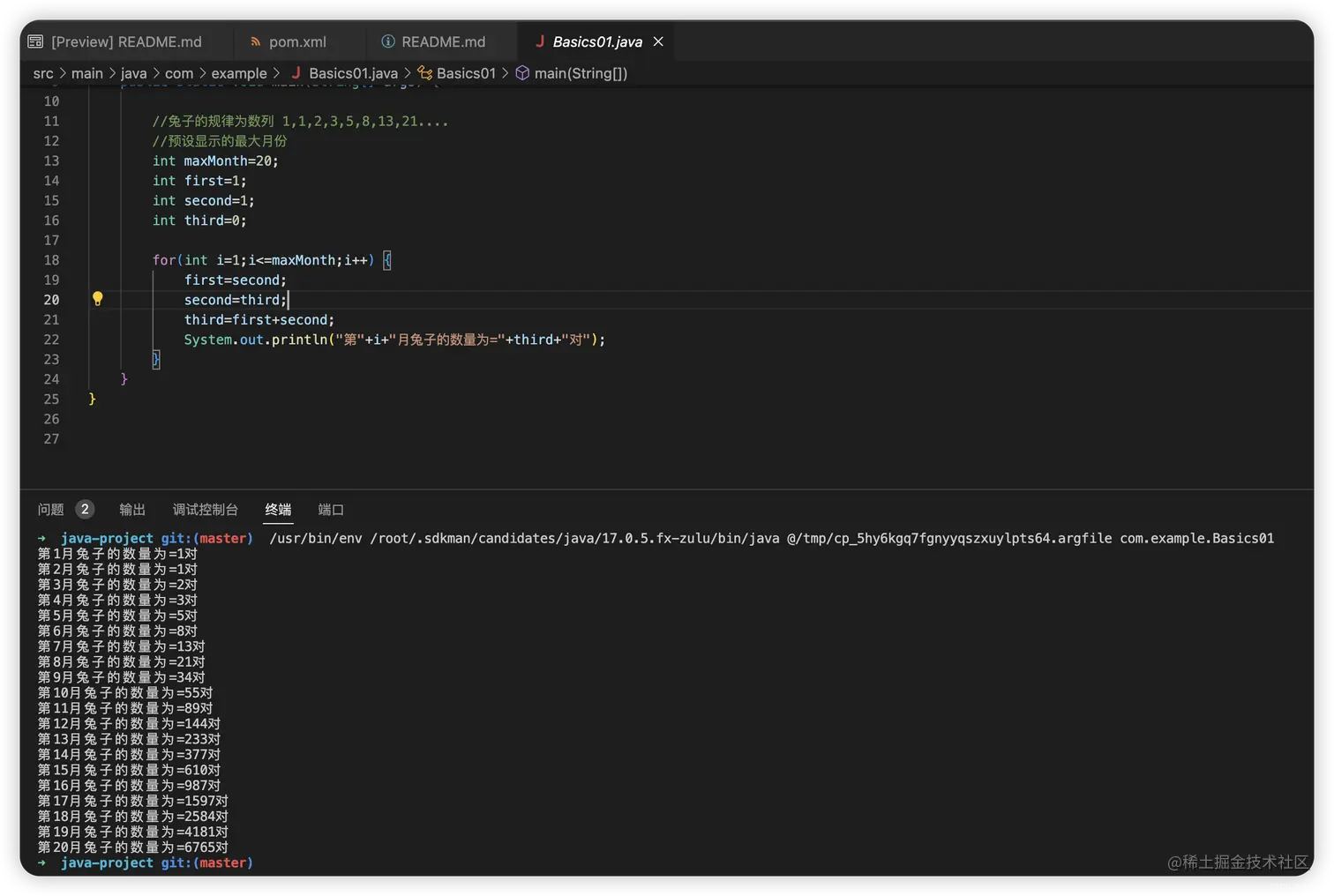This screenshot has width=1334, height=896.
Task: Click the code 'third=first+second;' on line 21
Action: (x=259, y=319)
